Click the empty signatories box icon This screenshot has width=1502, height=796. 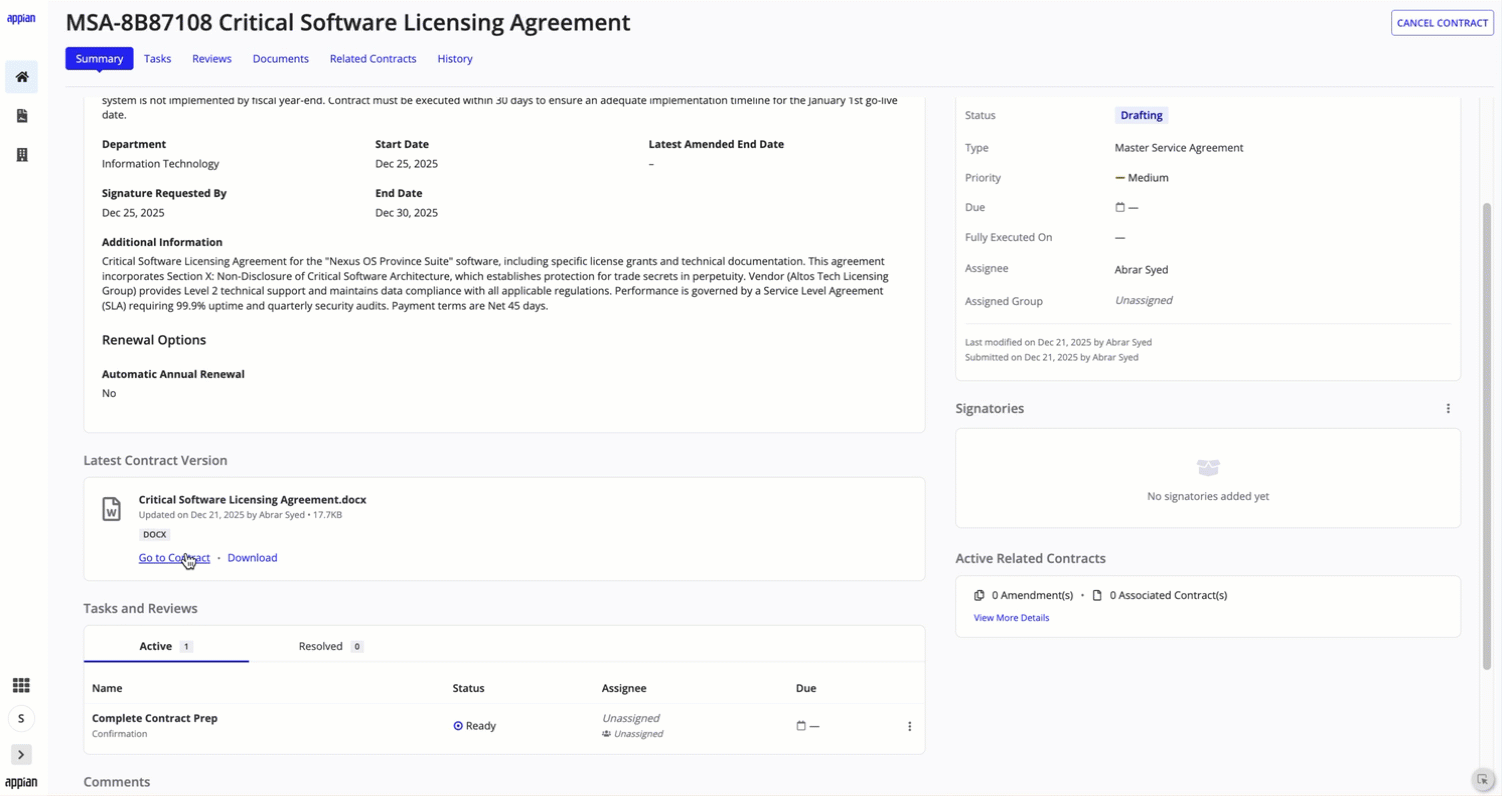(1208, 468)
